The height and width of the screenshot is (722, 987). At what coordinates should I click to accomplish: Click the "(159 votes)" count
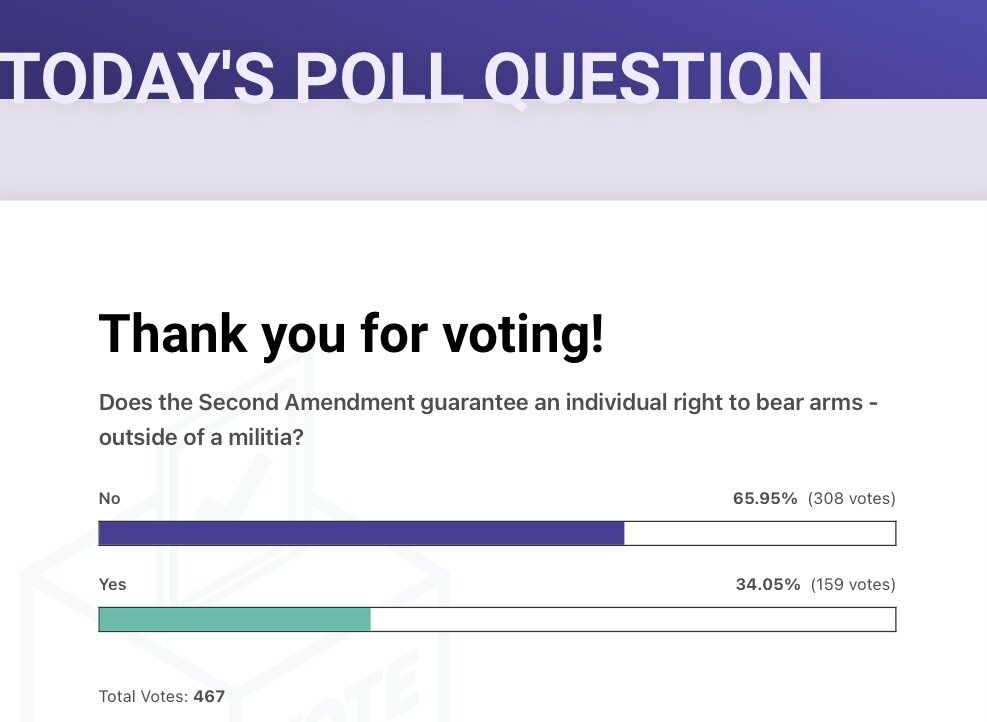pyautogui.click(x=853, y=584)
